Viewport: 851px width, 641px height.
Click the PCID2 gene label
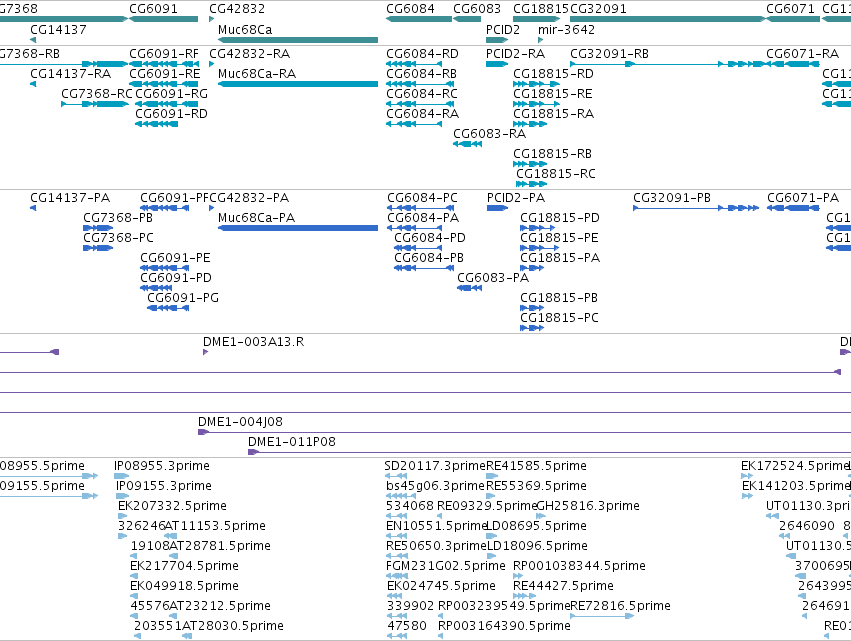coord(503,29)
